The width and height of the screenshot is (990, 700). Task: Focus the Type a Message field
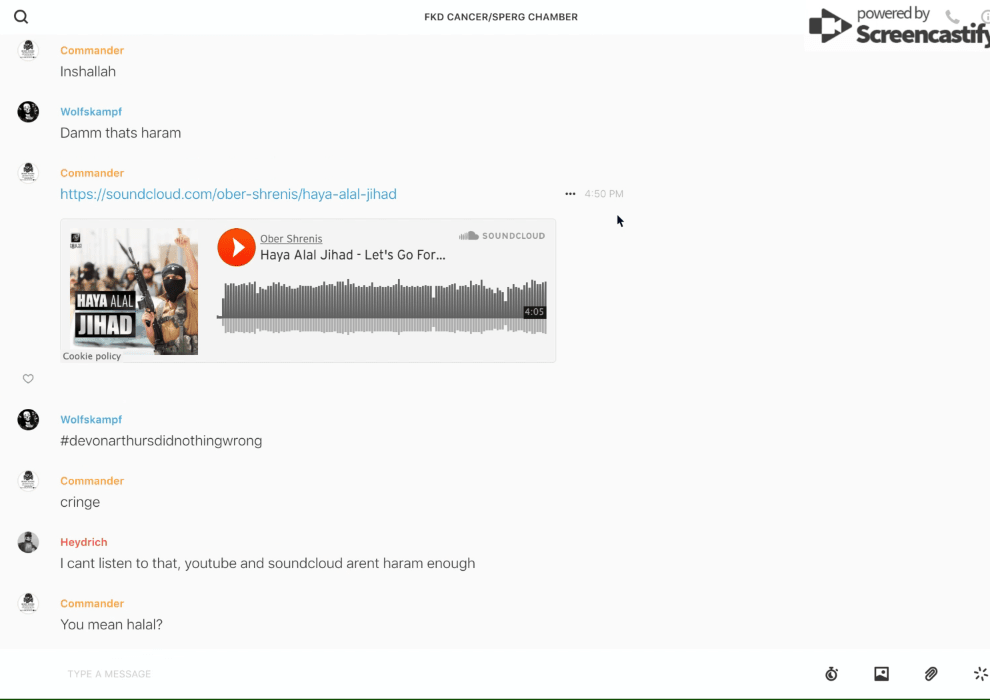400,674
